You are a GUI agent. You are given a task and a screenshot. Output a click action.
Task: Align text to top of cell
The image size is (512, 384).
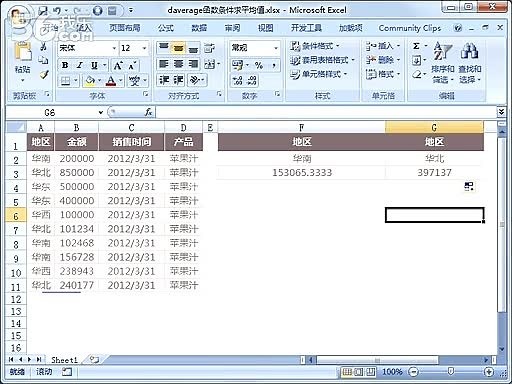(163, 48)
